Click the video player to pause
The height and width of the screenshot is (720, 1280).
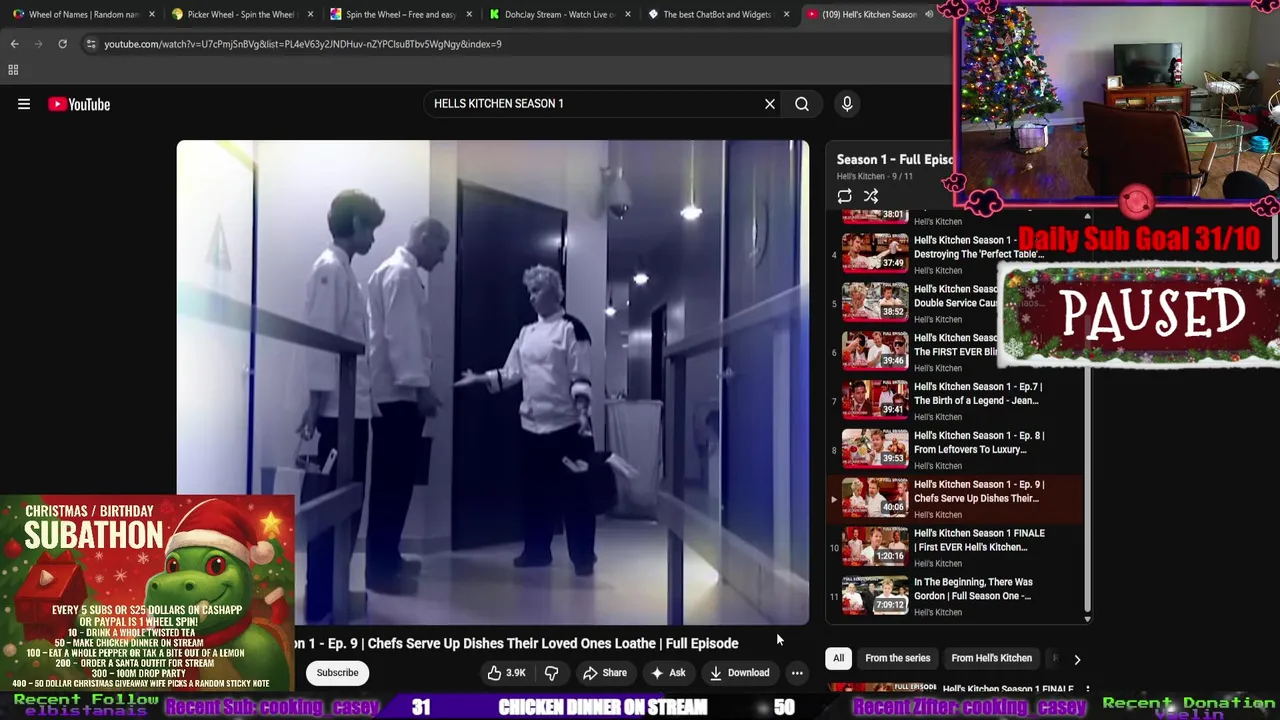[x=493, y=382]
